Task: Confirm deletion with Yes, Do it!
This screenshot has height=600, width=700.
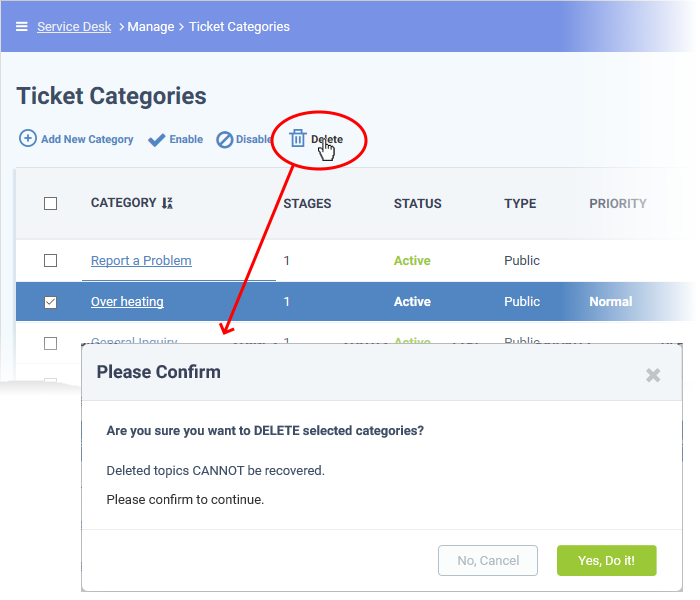Action: pyautogui.click(x=606, y=560)
